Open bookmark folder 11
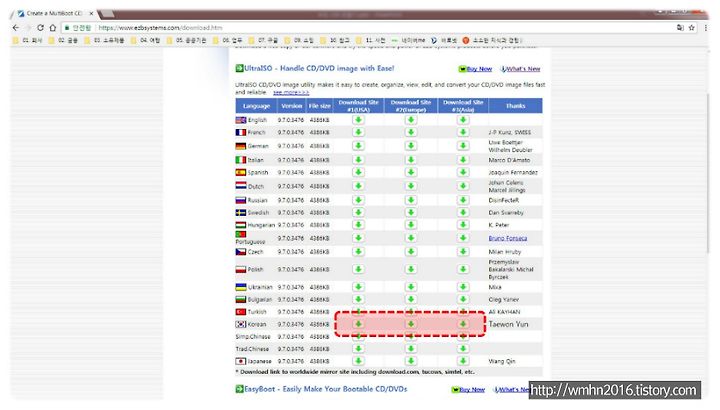This screenshot has width=720, height=410. tap(371, 40)
